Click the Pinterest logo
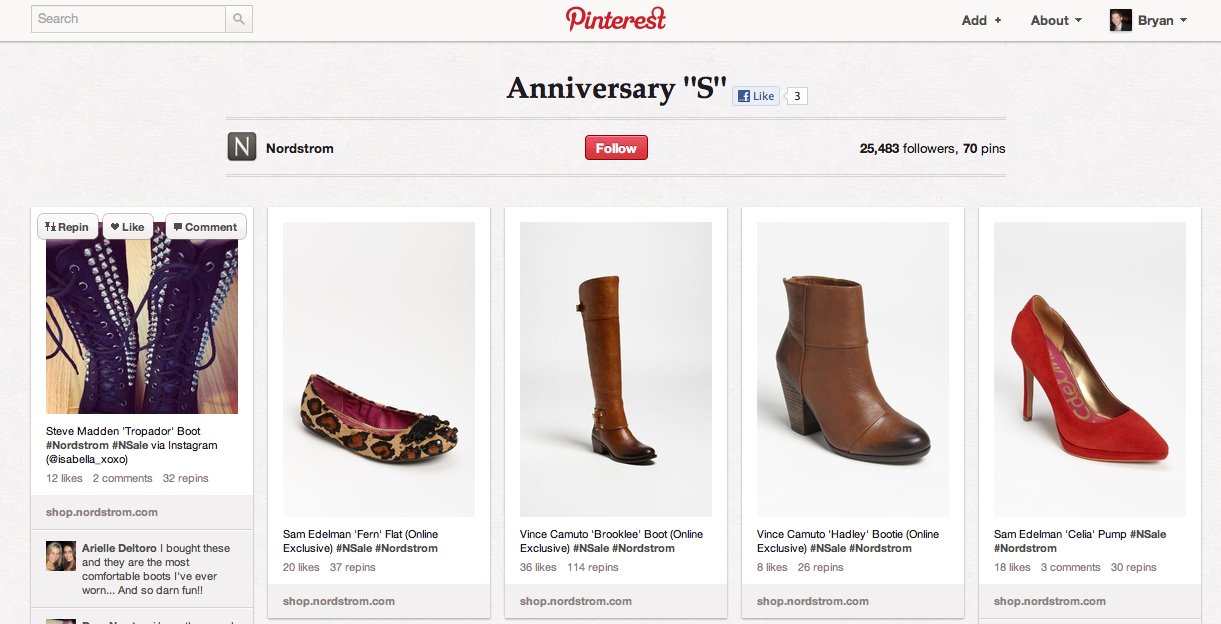 click(x=615, y=19)
